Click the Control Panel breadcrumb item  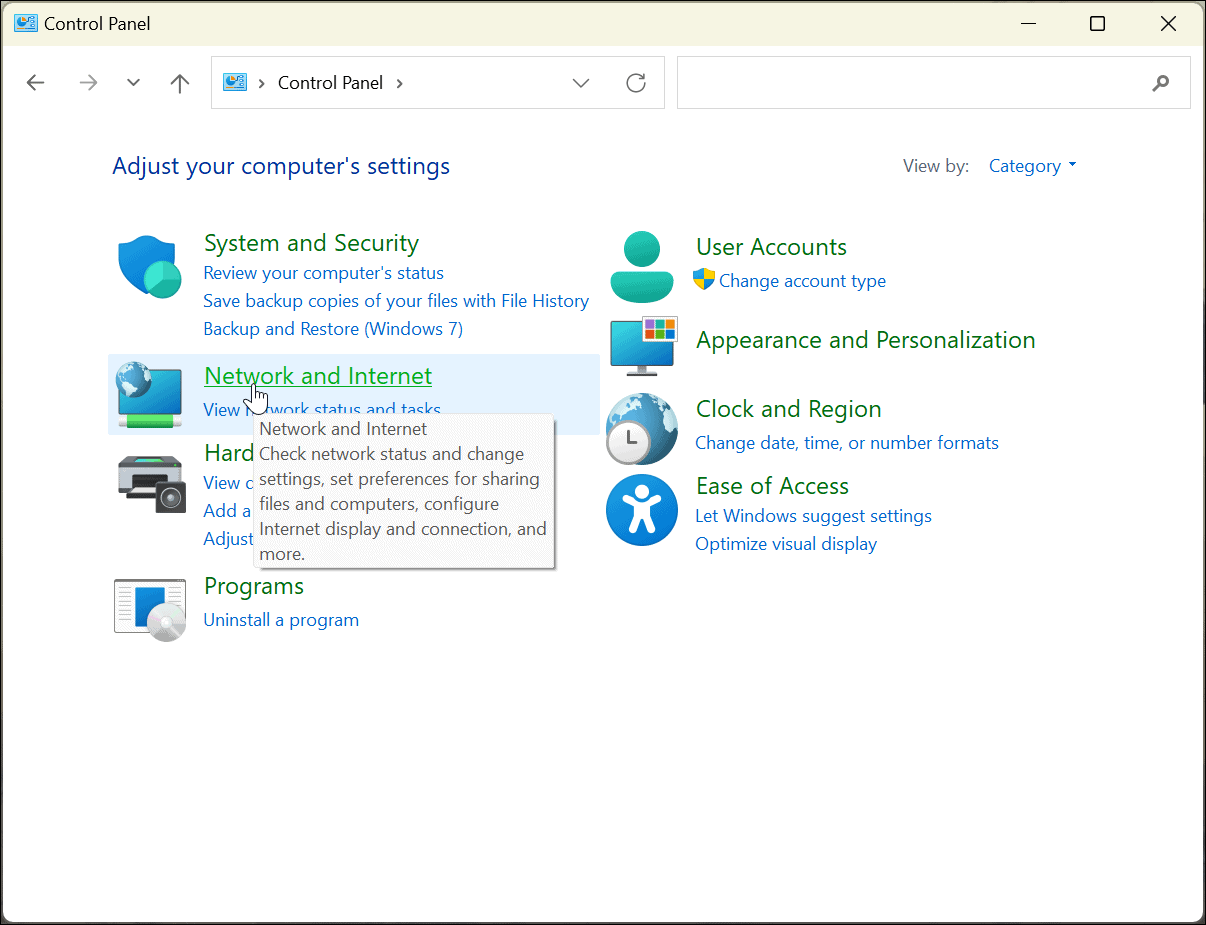(x=330, y=83)
